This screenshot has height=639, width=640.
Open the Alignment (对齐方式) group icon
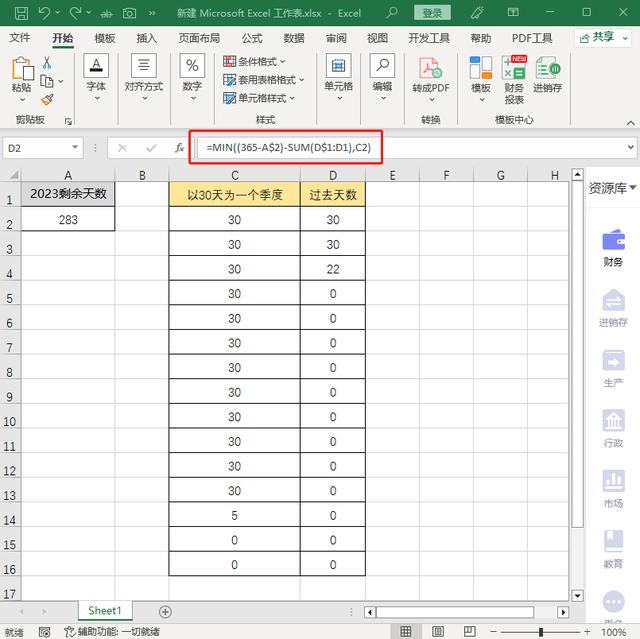[x=144, y=65]
